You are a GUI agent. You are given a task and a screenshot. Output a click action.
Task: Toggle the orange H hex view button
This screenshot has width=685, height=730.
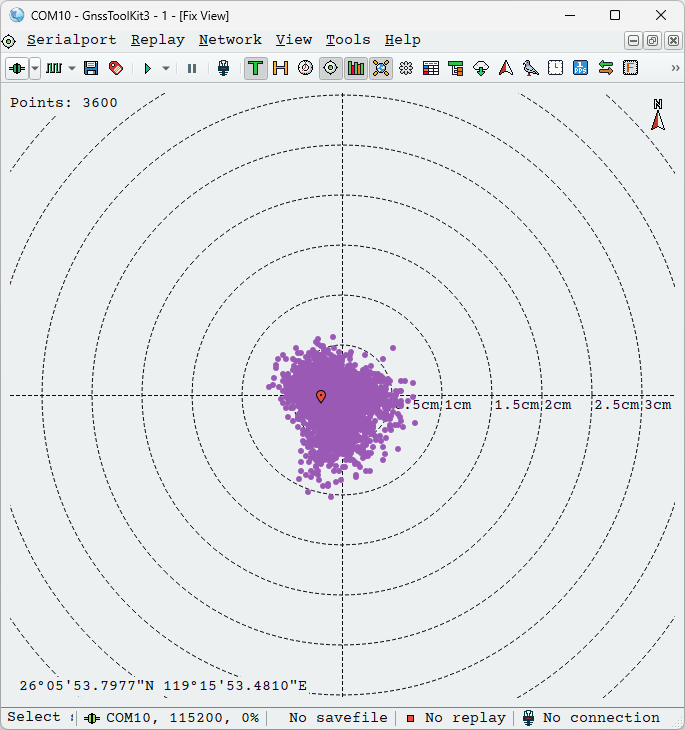pyautogui.click(x=280, y=68)
